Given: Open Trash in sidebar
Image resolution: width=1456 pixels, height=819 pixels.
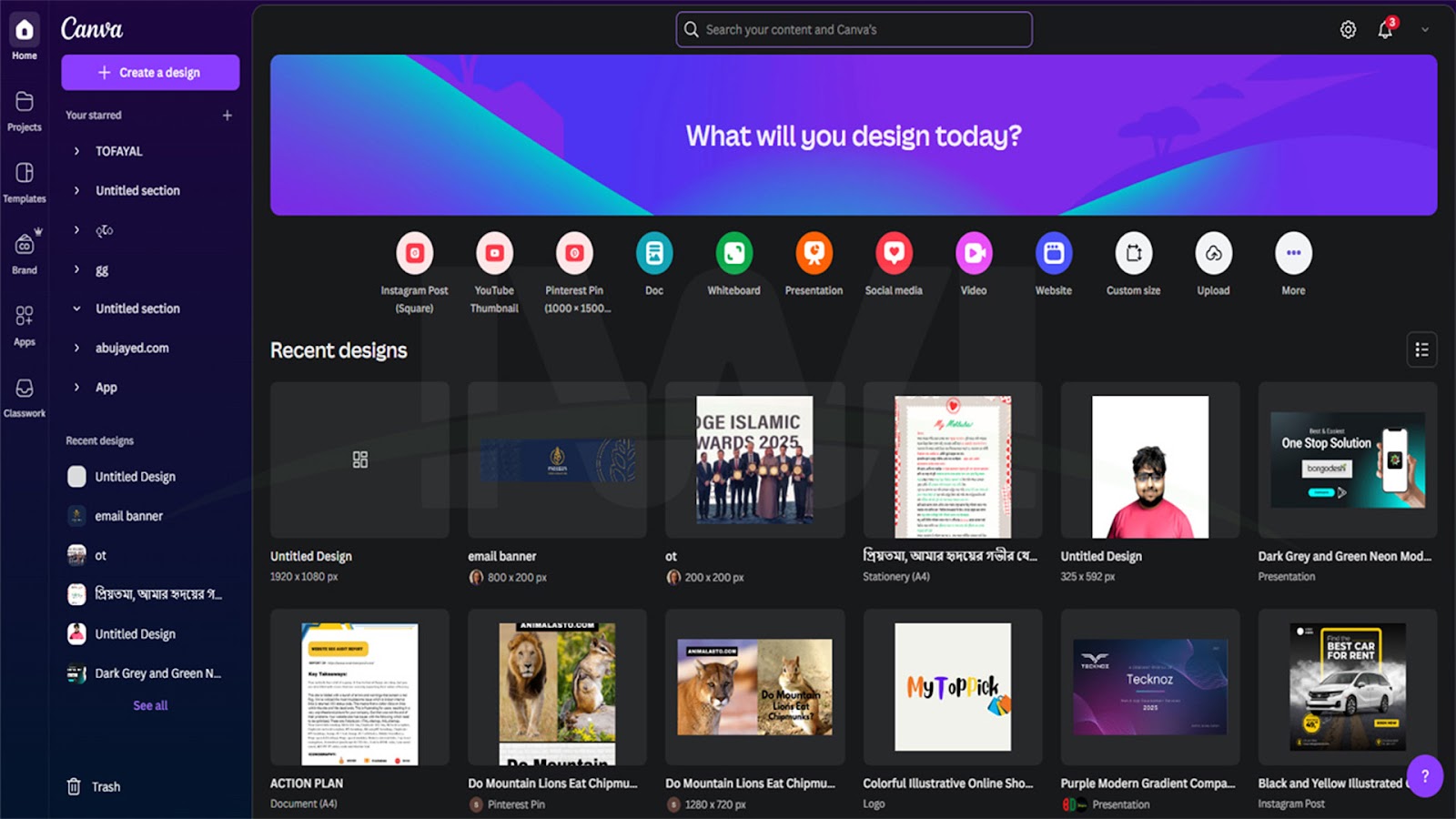Looking at the screenshot, I should point(94,786).
